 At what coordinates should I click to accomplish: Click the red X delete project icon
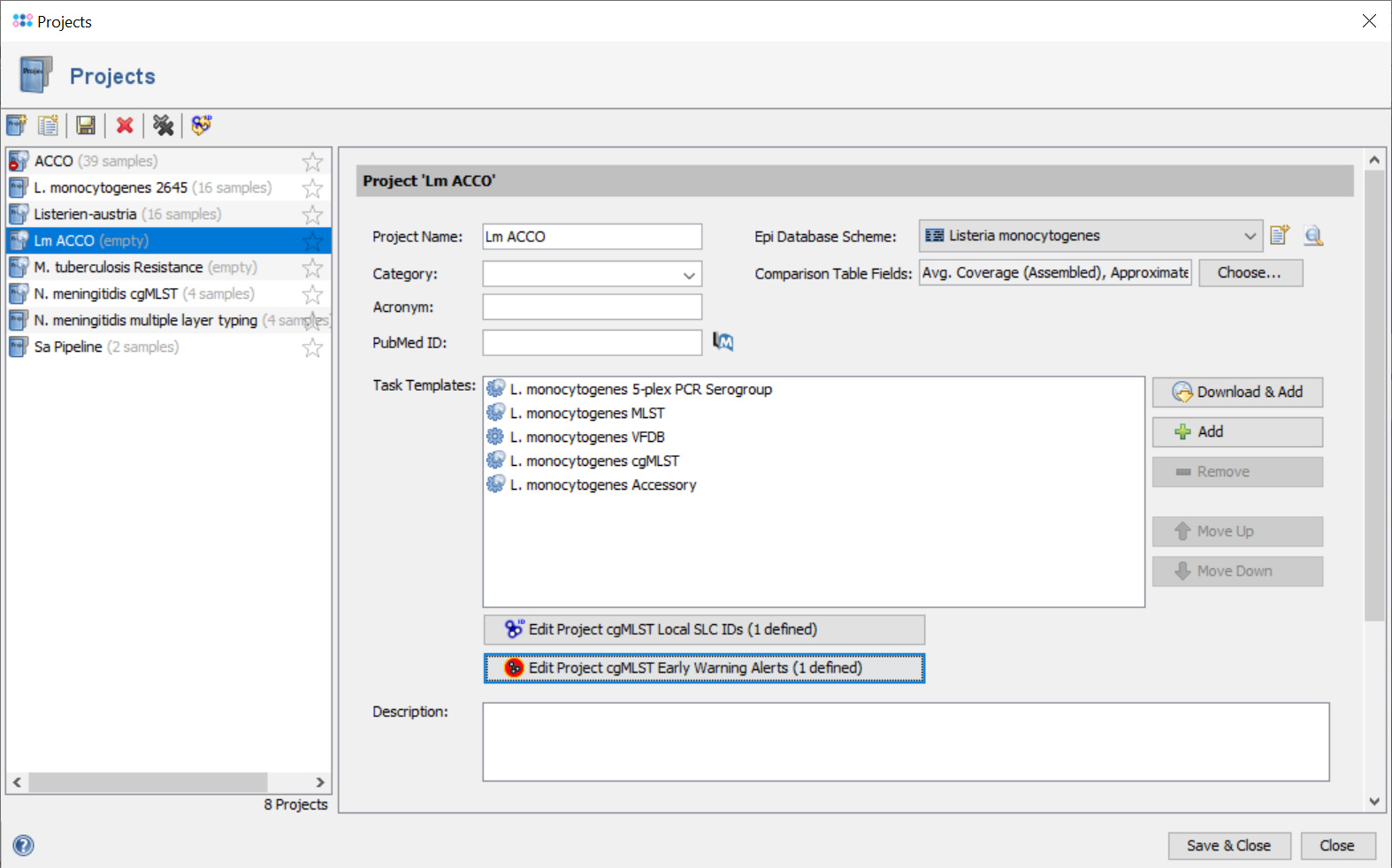125,126
